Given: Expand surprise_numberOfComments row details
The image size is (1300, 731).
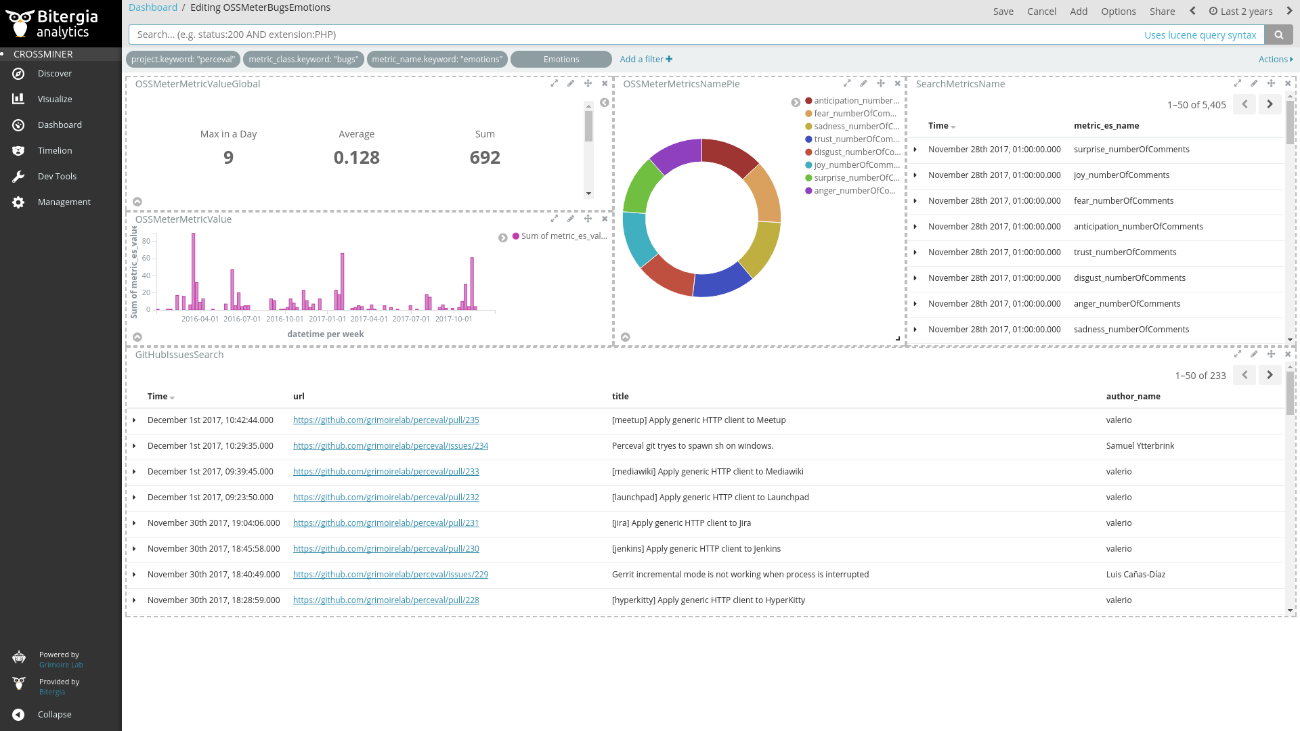Looking at the screenshot, I should 915,149.
